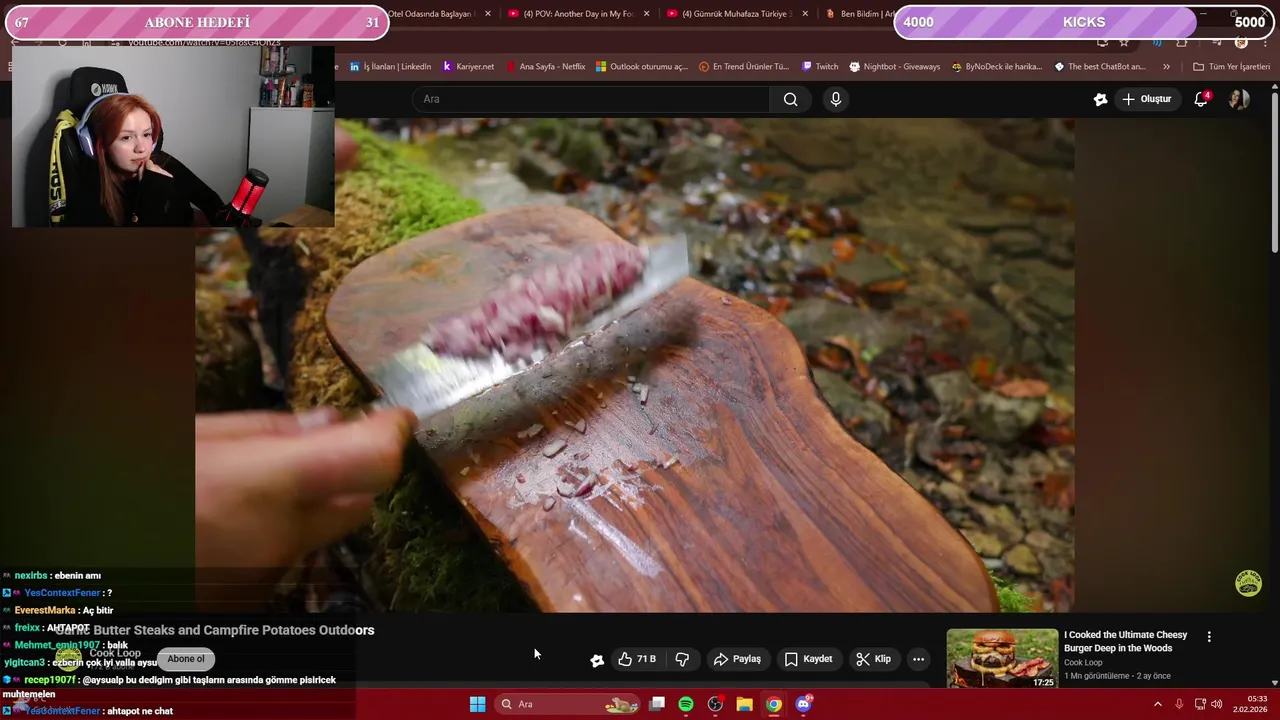Switch to Gümrük Muhafaza Türkiye tab
The height and width of the screenshot is (720, 1280).
point(735,14)
